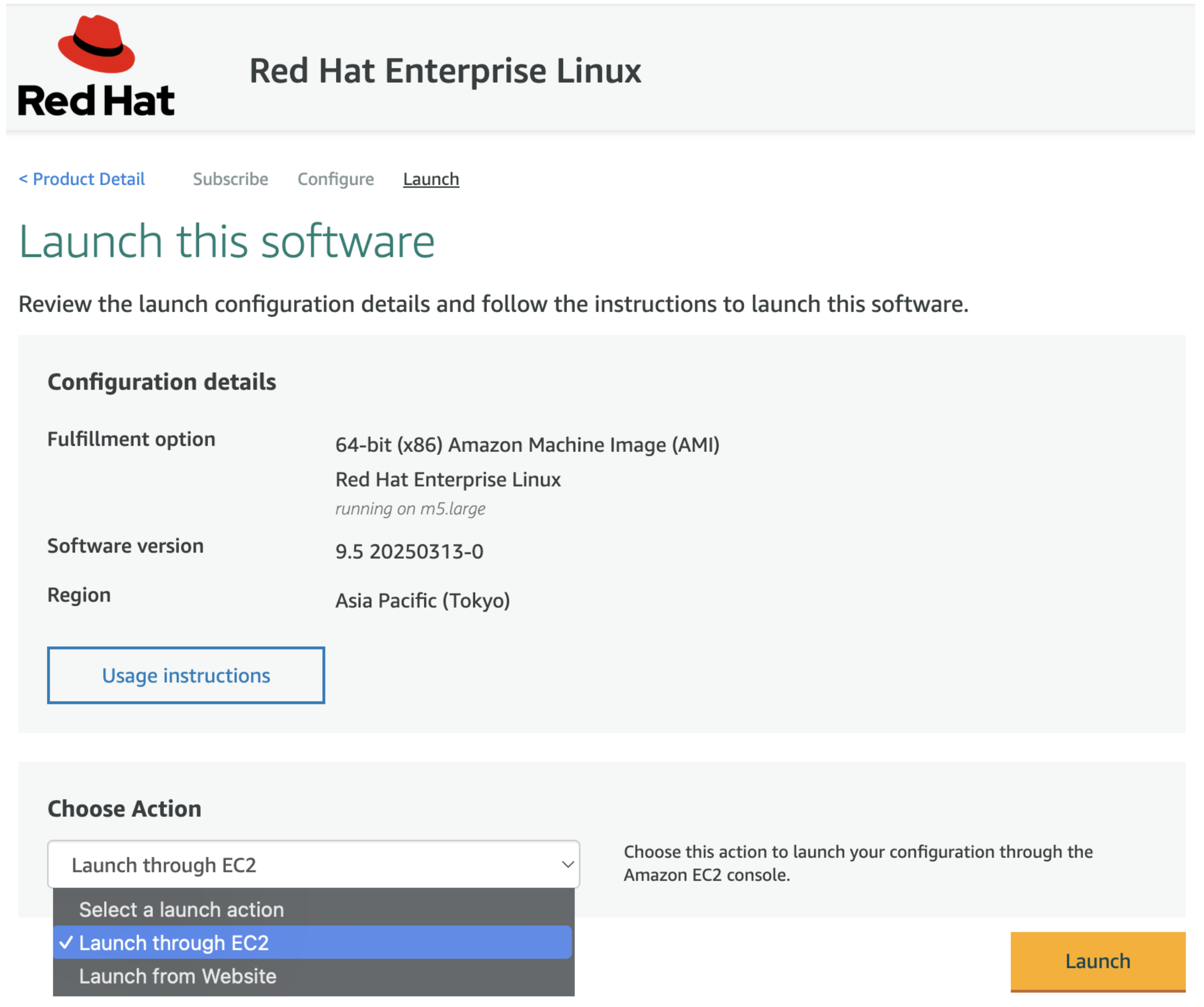Click the EC2 console action description text
The width and height of the screenshot is (1204, 1007).
(858, 864)
